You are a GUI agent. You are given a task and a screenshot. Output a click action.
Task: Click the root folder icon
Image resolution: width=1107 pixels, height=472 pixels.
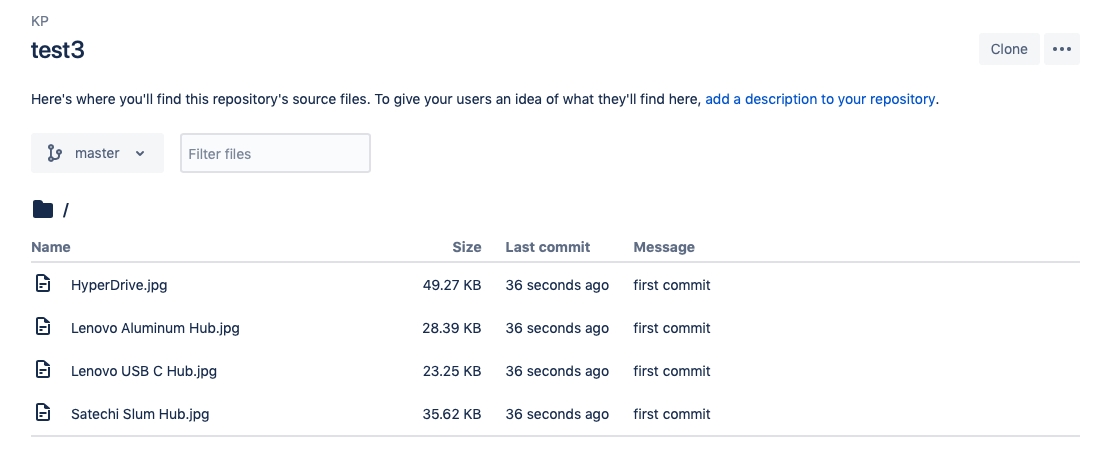point(43,209)
